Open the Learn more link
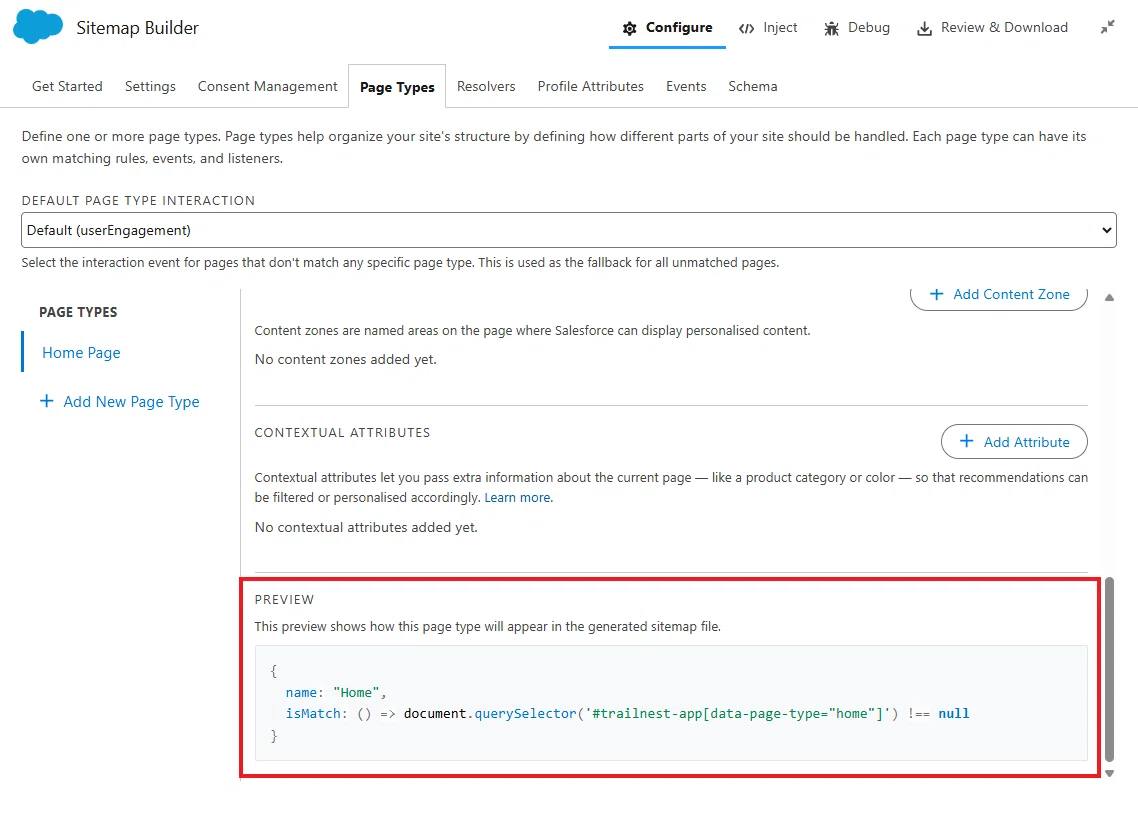 517,498
